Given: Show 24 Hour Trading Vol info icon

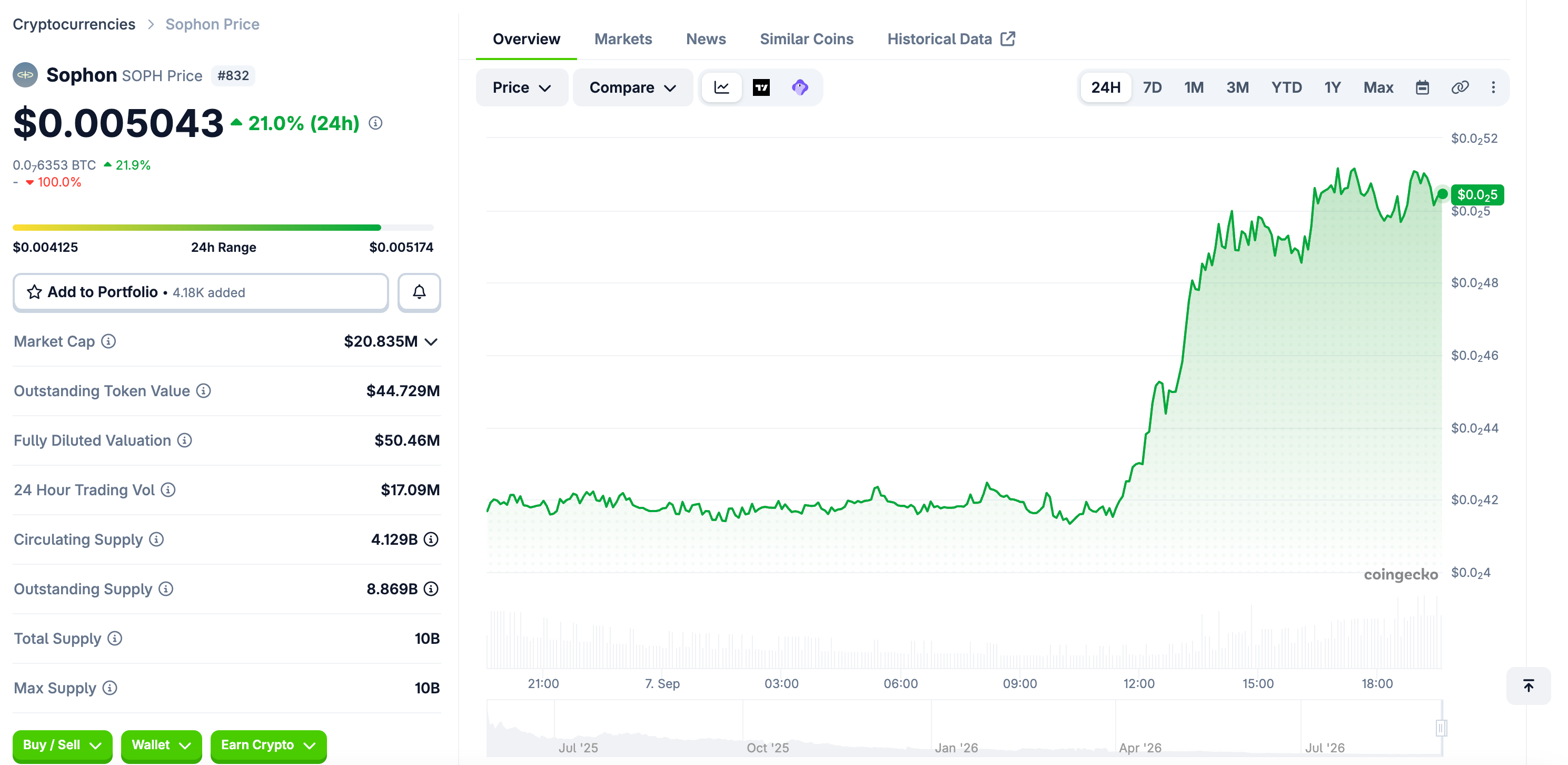Looking at the screenshot, I should point(168,489).
